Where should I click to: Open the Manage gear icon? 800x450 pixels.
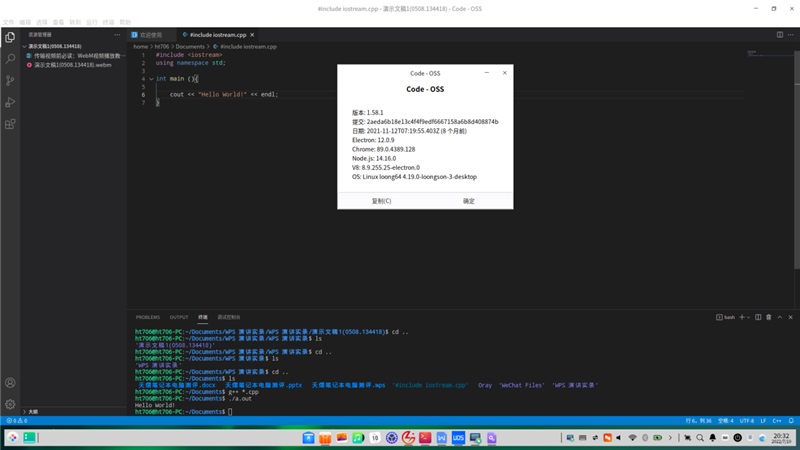click(x=10, y=405)
